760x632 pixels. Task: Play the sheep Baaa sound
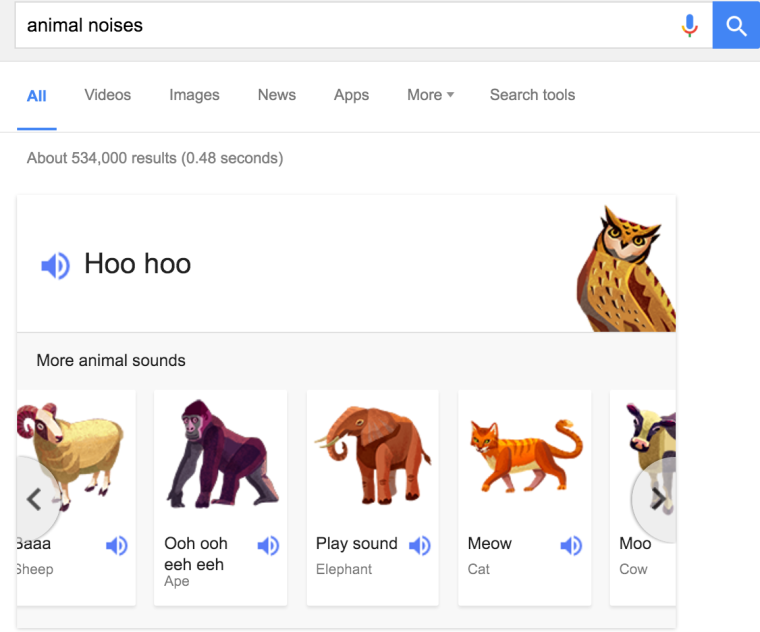pyautogui.click(x=117, y=545)
